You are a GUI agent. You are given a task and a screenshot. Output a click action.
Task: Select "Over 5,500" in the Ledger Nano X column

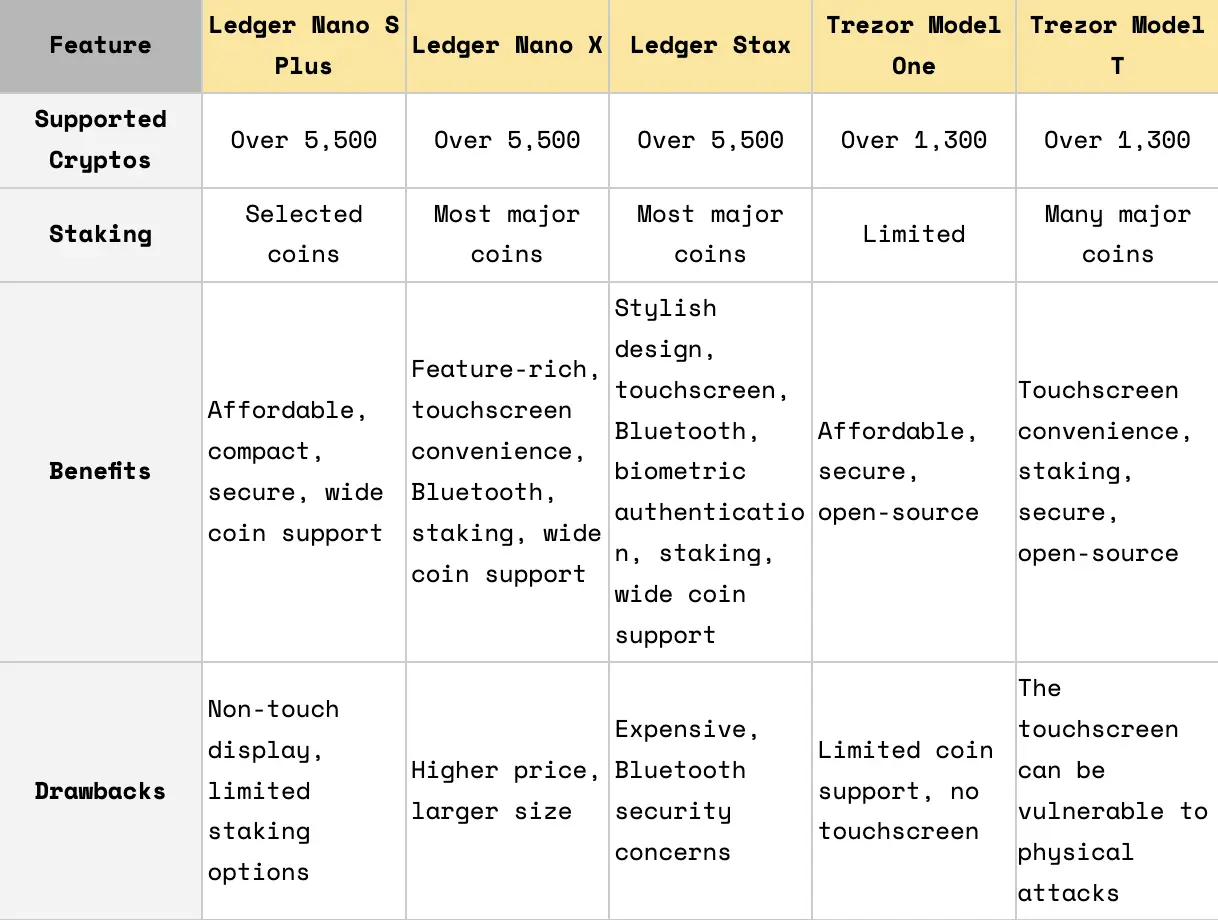pyautogui.click(x=507, y=140)
